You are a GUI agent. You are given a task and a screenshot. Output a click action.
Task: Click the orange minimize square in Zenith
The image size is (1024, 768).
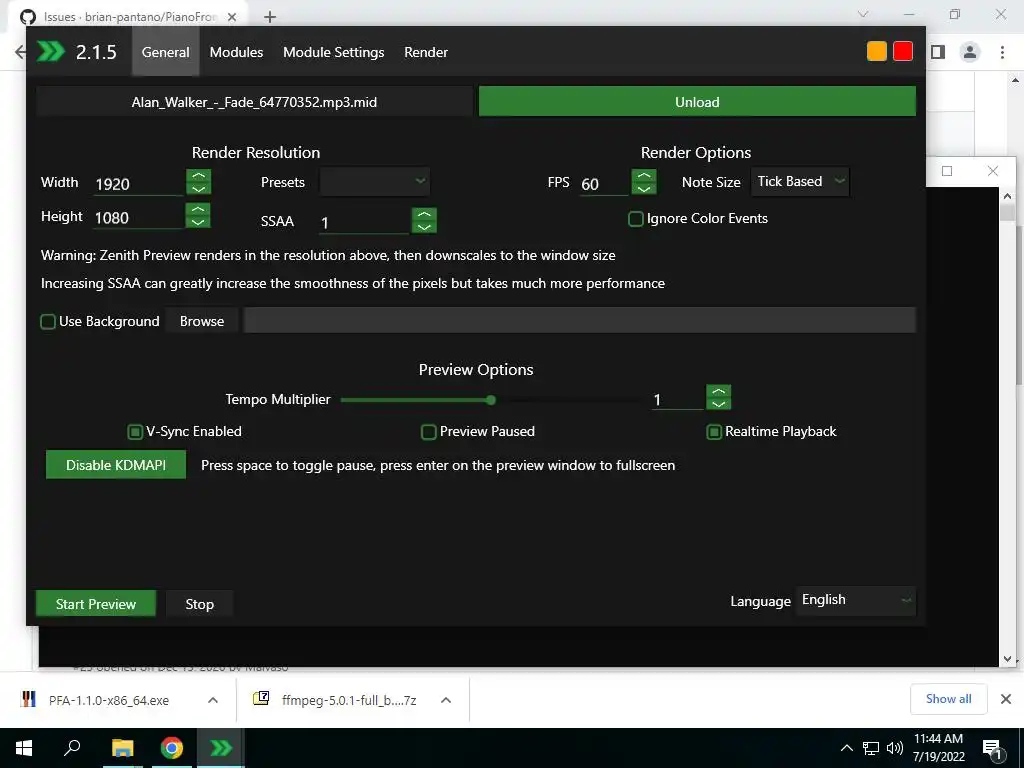[x=876, y=51]
